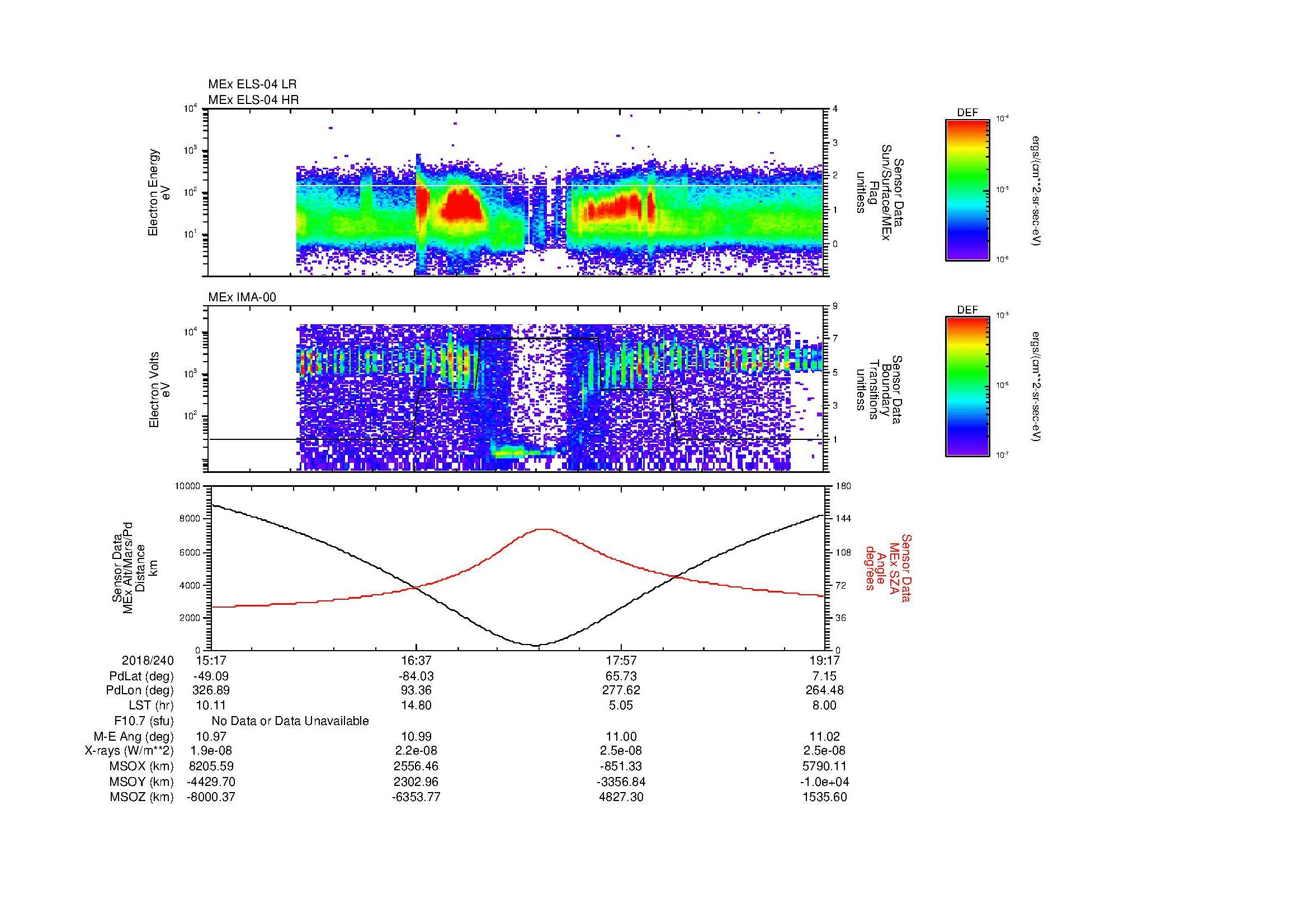Click the PdLat value '-84.03'

coord(415,676)
